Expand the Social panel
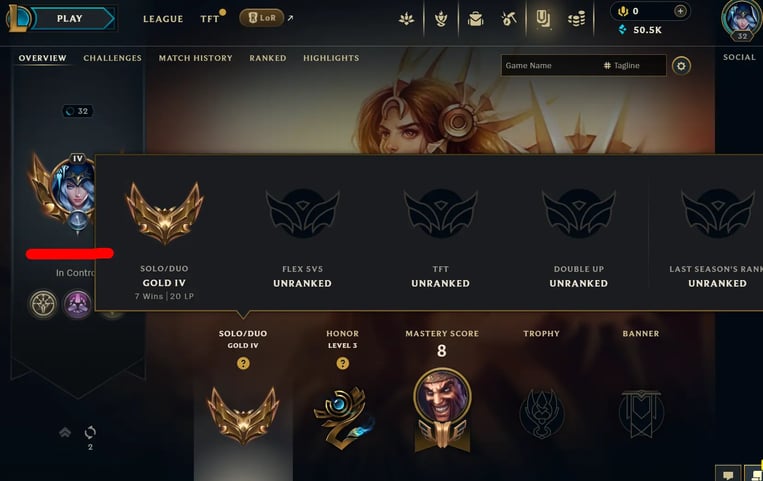The height and width of the screenshot is (481, 763). tap(739, 57)
